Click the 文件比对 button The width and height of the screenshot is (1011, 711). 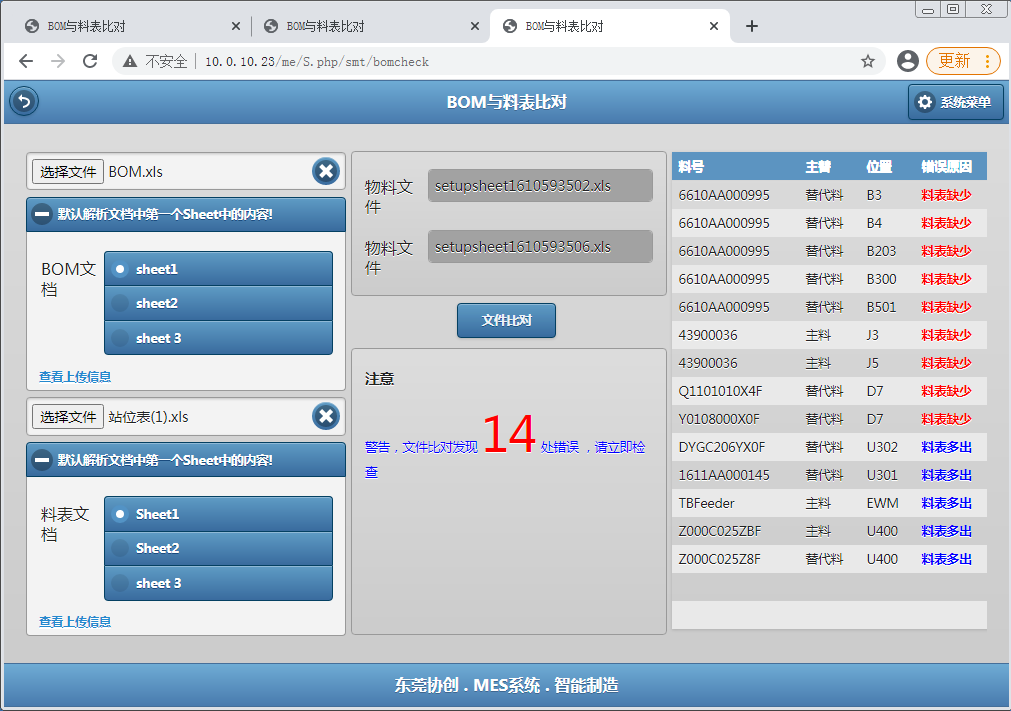tap(506, 321)
